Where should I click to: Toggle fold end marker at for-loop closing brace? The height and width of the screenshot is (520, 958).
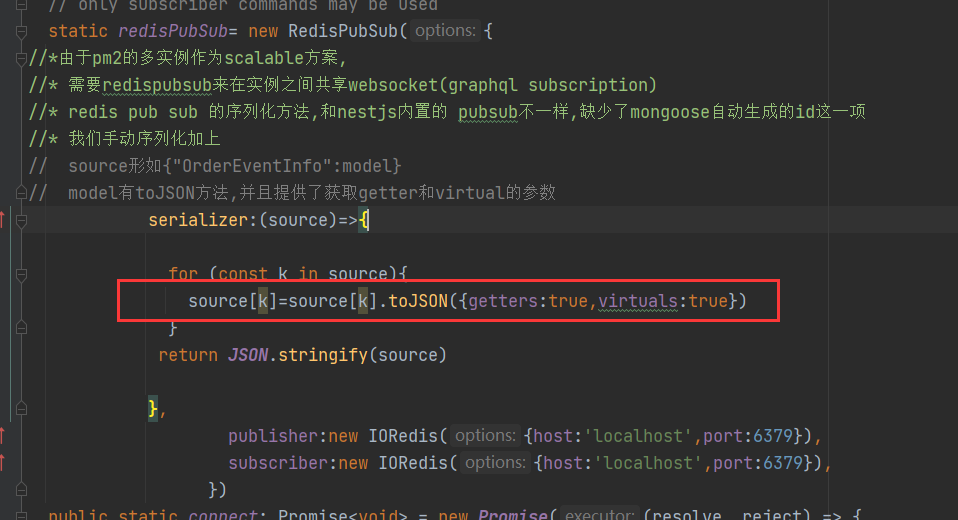[x=21, y=328]
